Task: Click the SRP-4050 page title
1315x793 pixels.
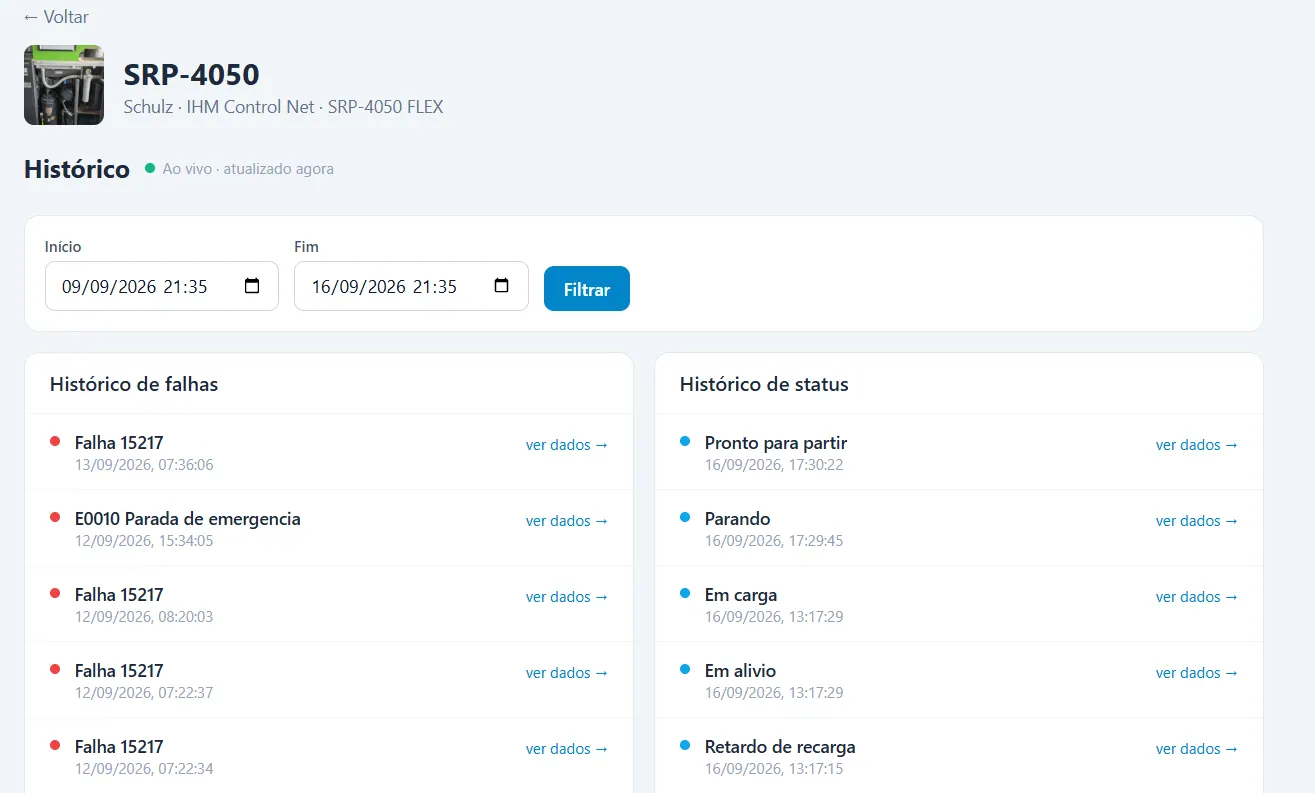Action: pyautogui.click(x=191, y=75)
